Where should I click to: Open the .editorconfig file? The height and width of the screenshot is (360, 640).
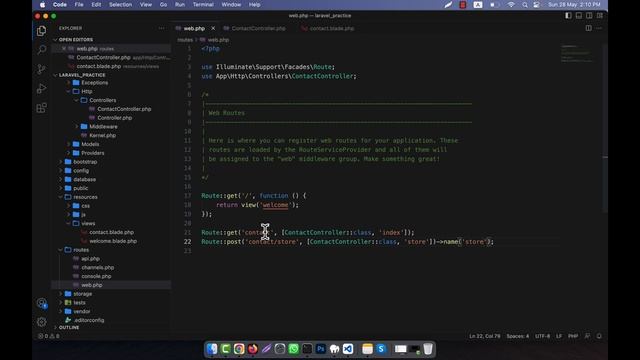(x=89, y=320)
